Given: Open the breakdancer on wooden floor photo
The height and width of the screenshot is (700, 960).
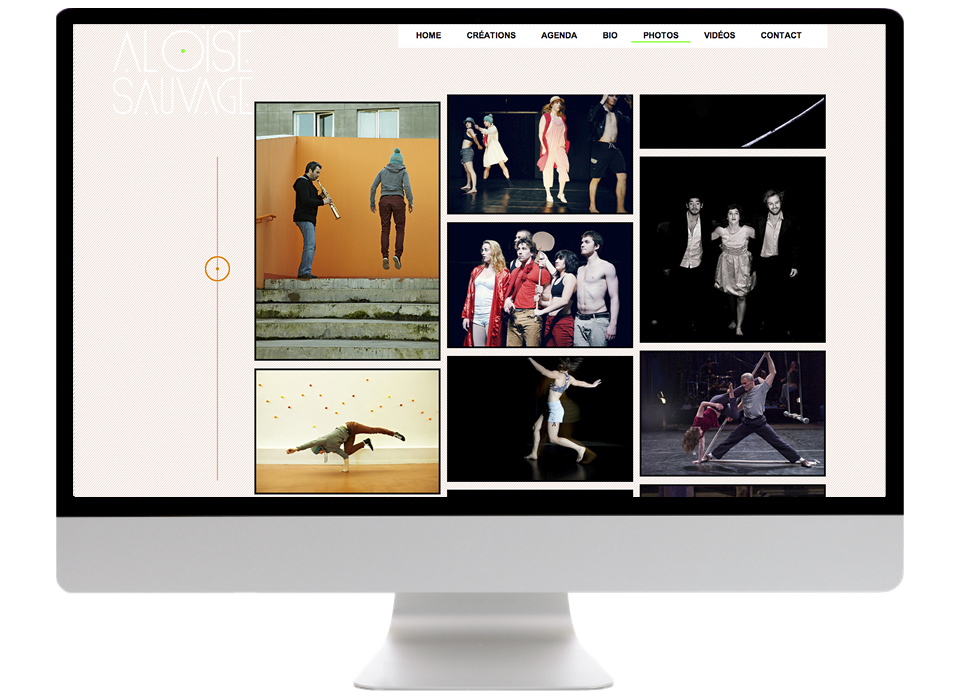Looking at the screenshot, I should pos(347,431).
